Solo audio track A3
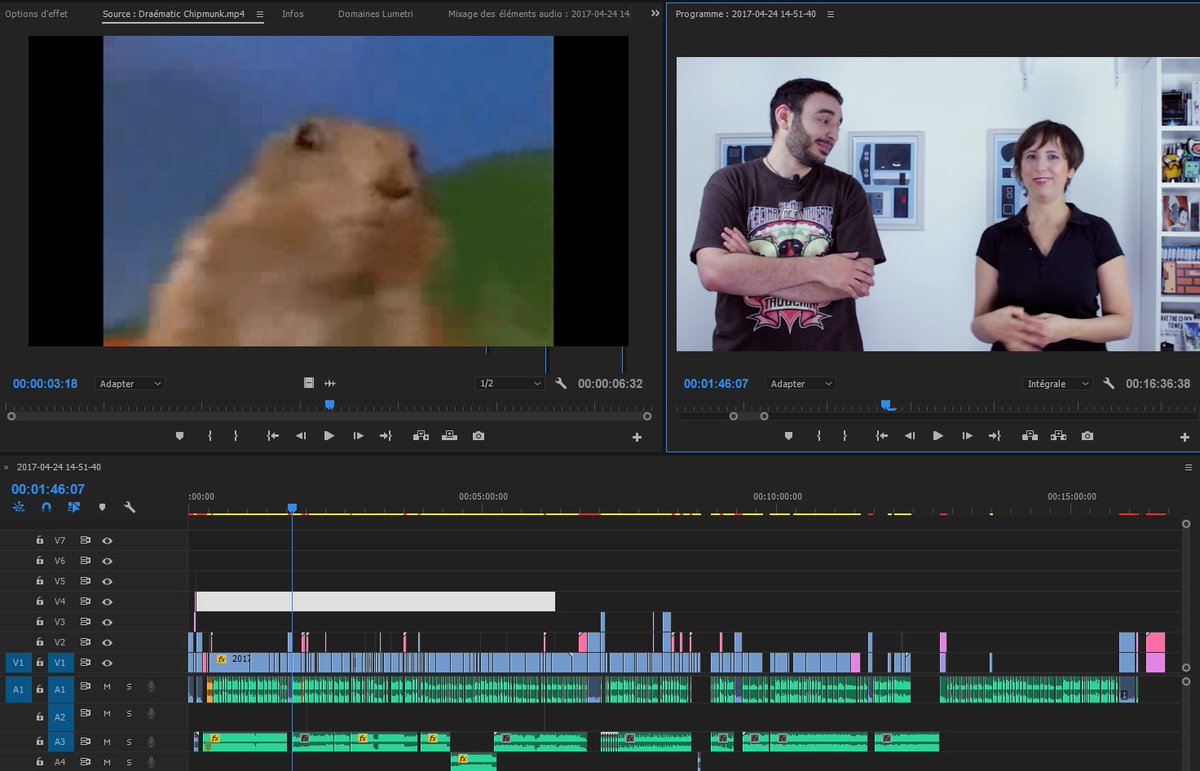Viewport: 1200px width, 771px height. (x=129, y=741)
